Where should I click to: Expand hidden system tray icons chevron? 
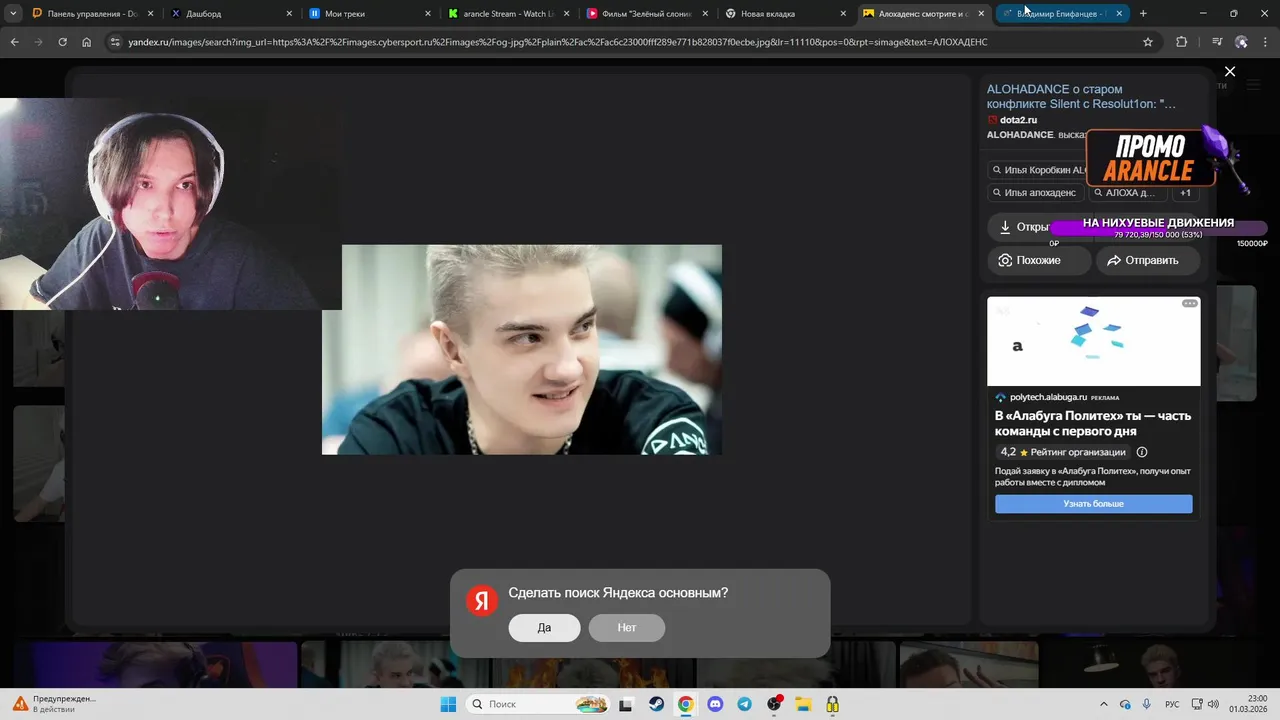[1104, 704]
